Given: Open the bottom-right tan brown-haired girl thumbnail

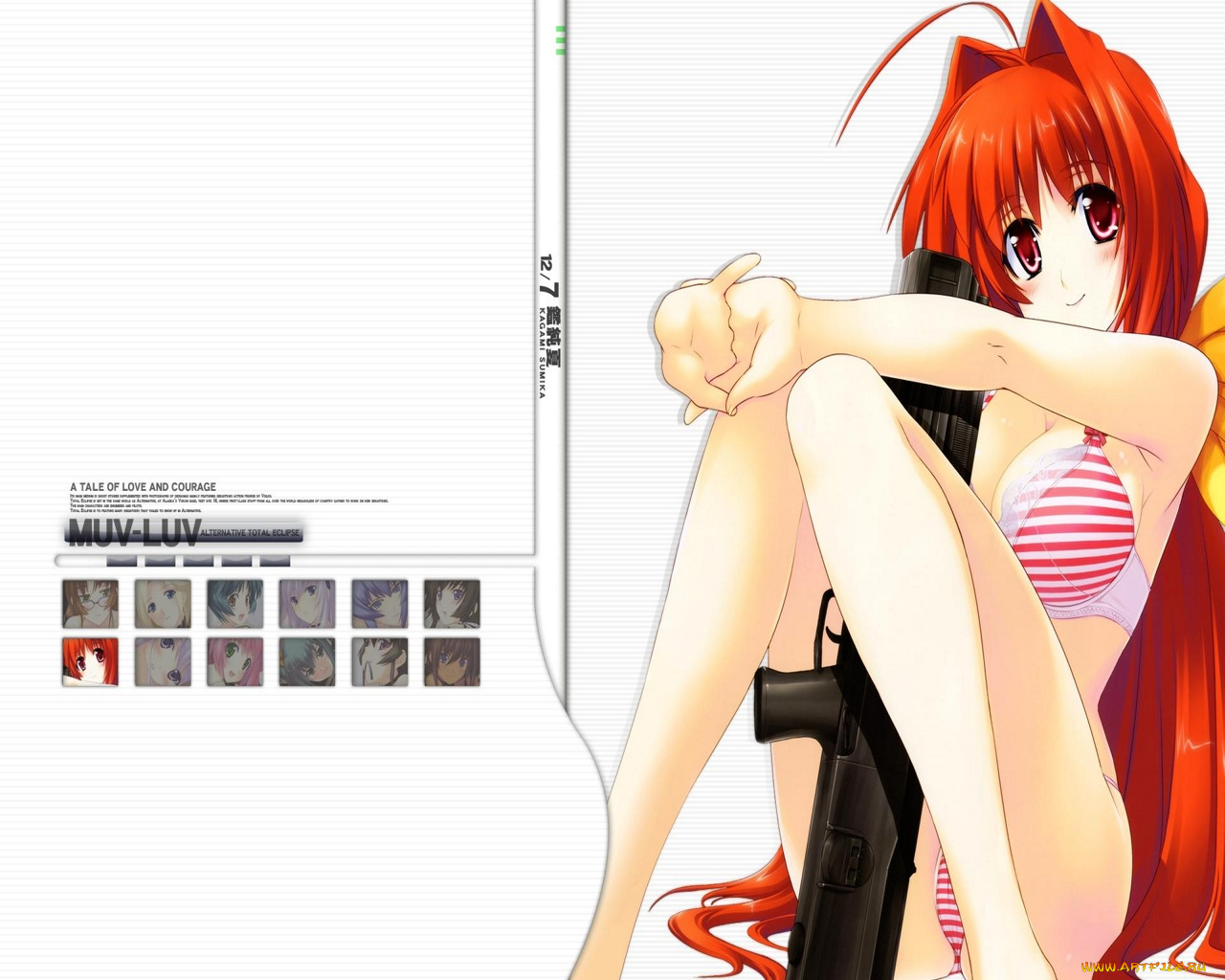Looking at the screenshot, I should 452,662.
